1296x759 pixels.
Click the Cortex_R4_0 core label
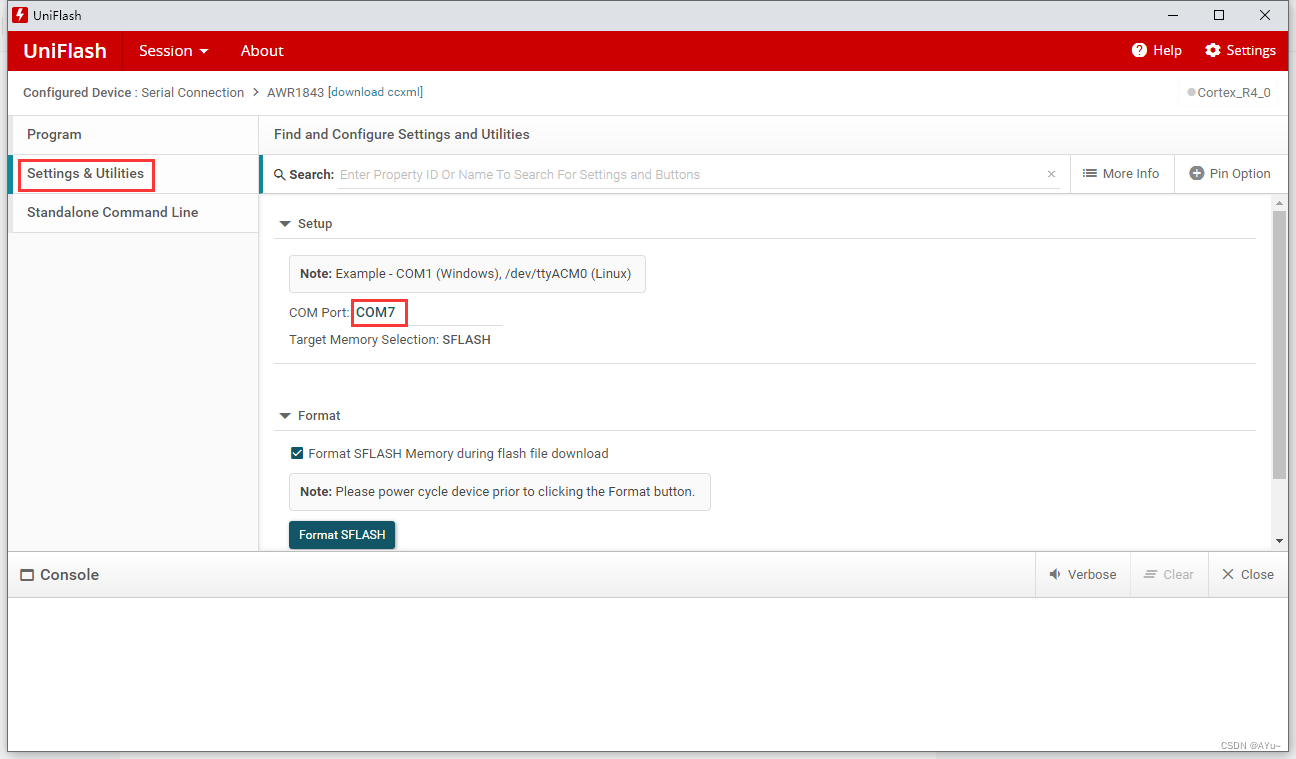1234,92
